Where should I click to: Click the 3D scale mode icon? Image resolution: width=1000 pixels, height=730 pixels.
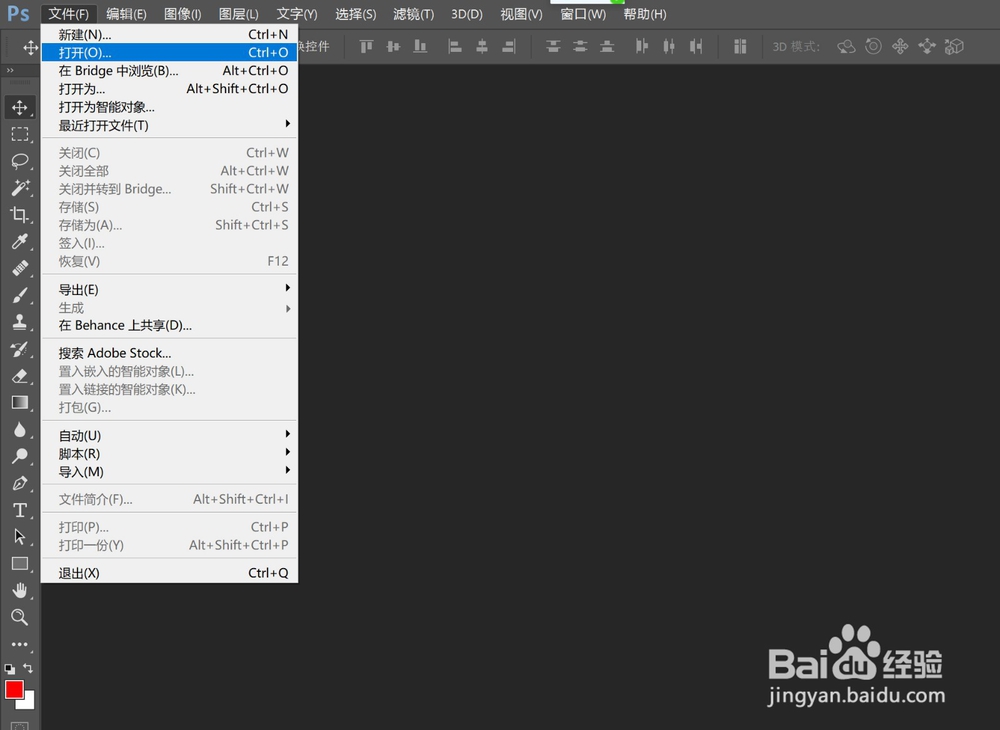954,47
